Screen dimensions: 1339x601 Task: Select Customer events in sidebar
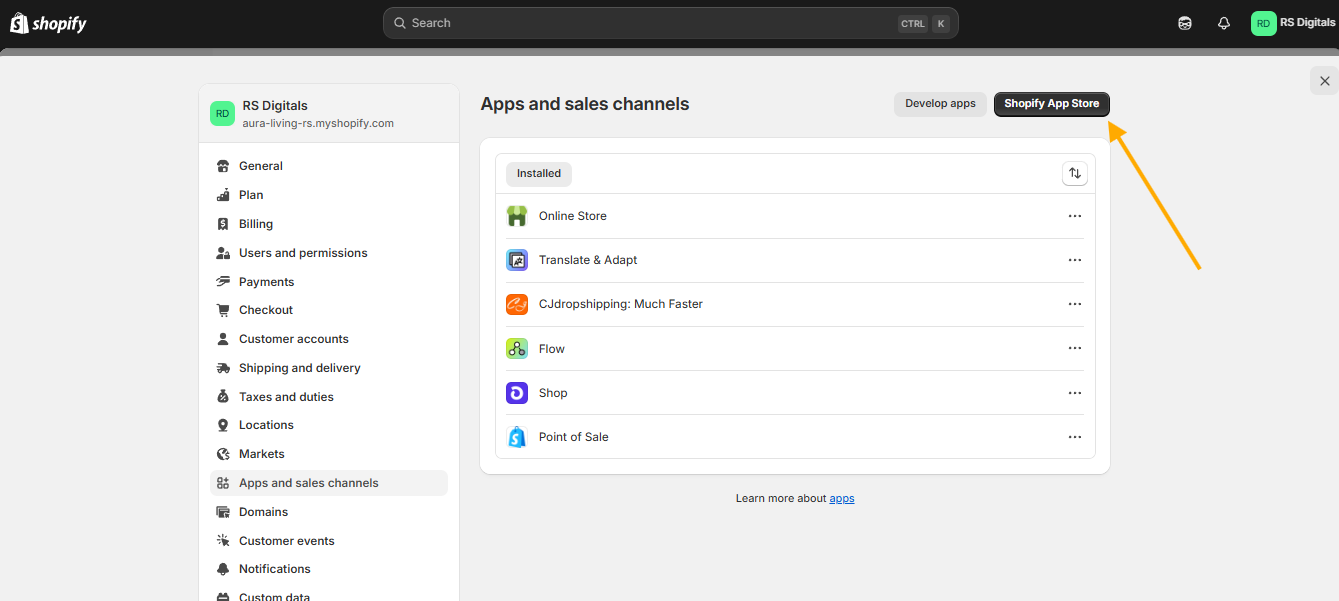[329, 541]
